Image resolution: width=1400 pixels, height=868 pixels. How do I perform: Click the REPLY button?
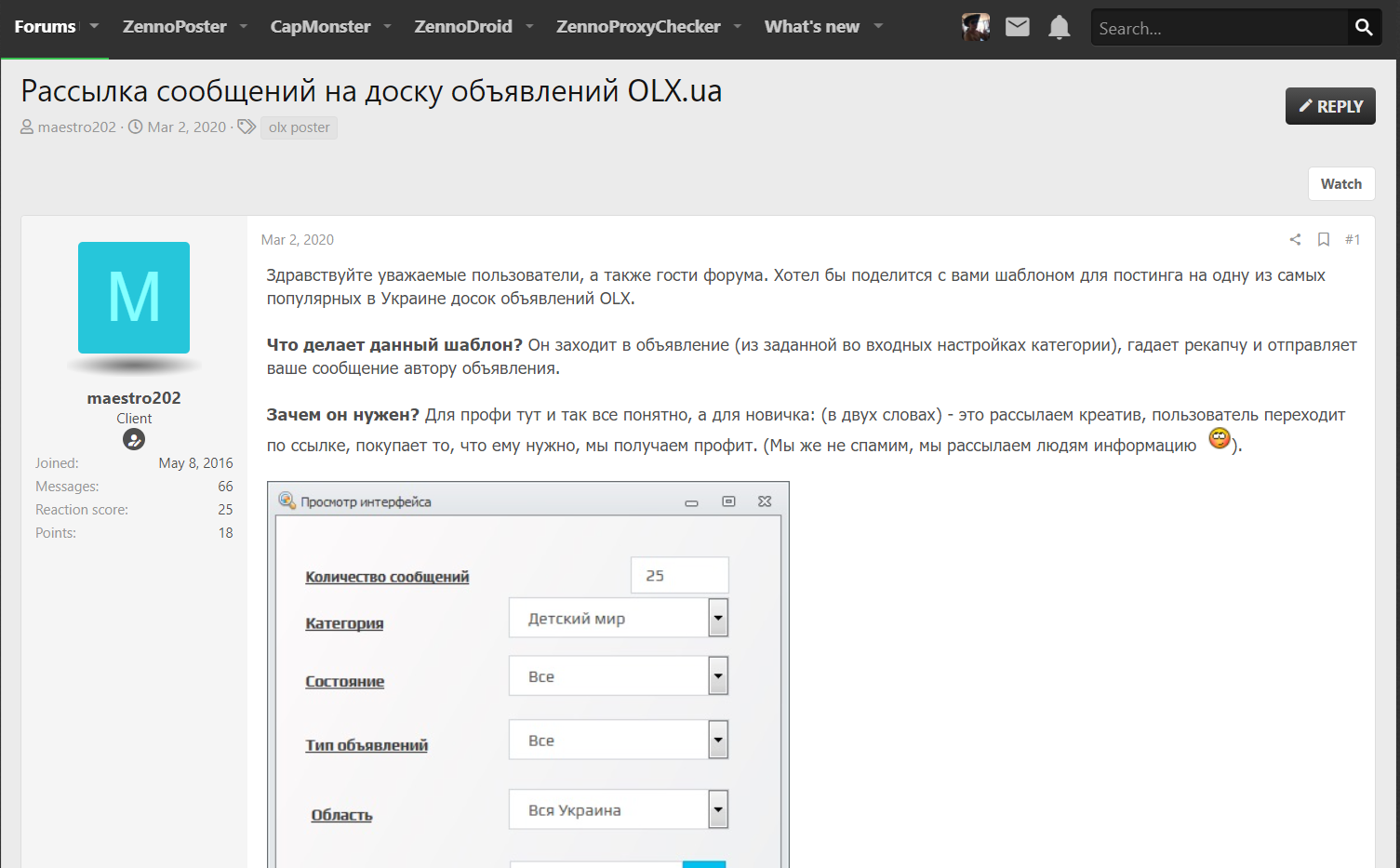pos(1330,106)
